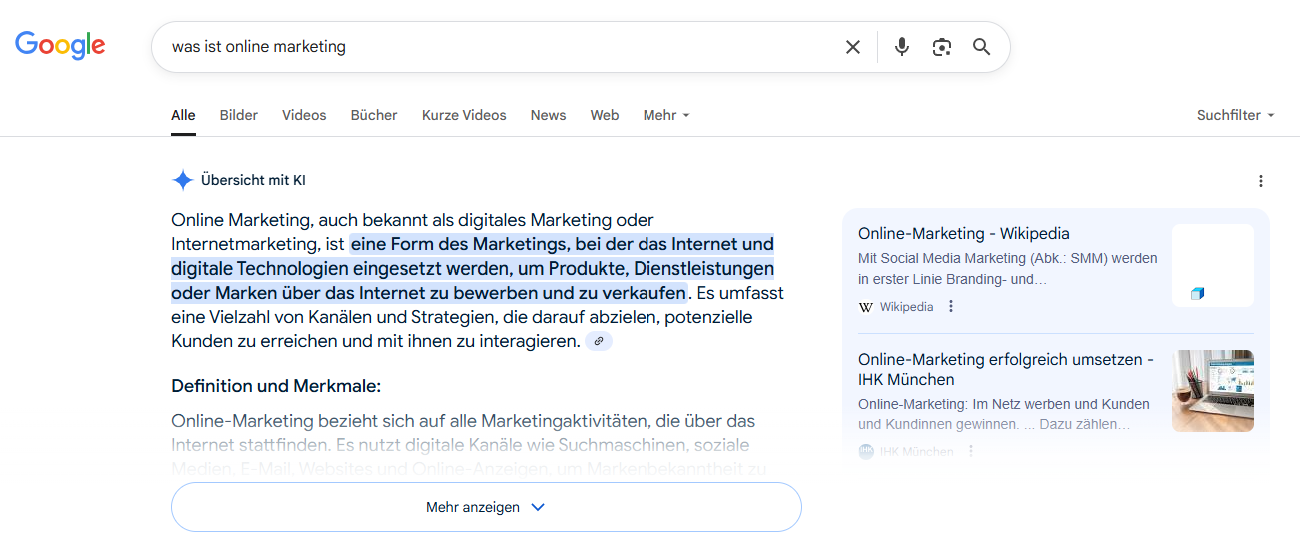Click the source link chip icon
Screen dimensions: 1300x540
tap(599, 341)
